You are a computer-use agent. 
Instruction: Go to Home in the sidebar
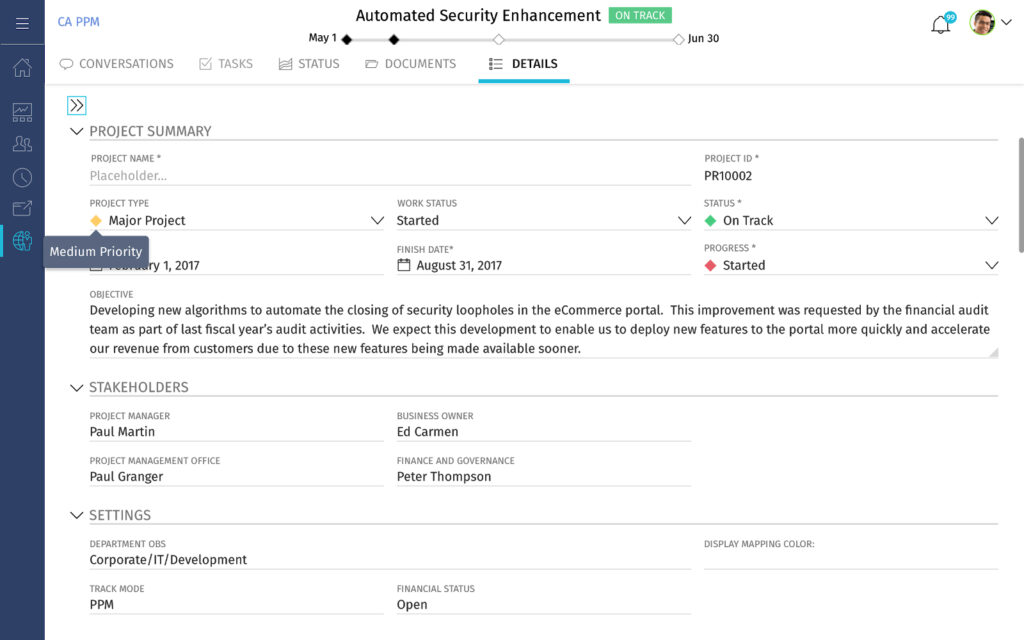click(22, 68)
